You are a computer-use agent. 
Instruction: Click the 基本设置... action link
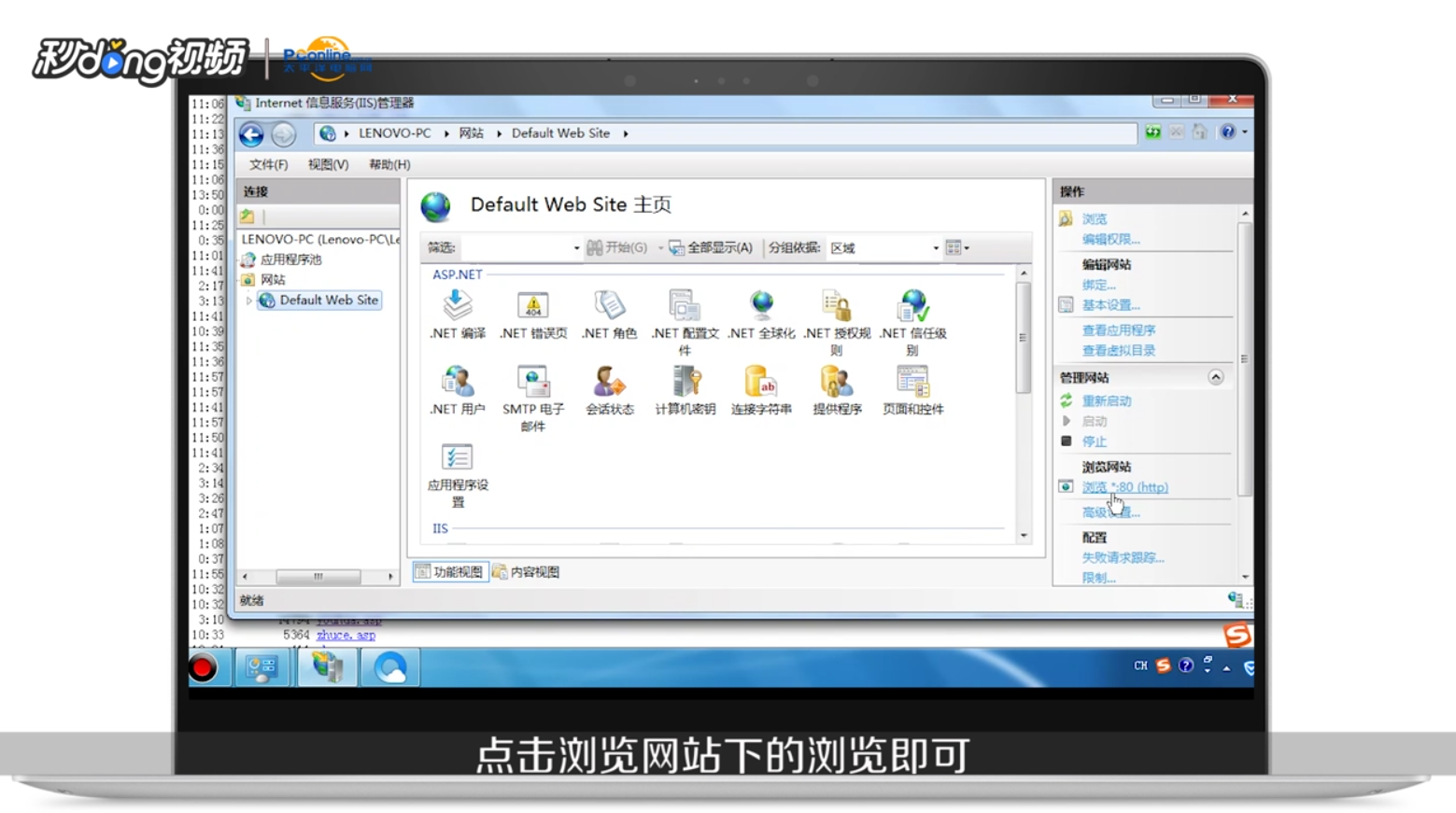1110,305
